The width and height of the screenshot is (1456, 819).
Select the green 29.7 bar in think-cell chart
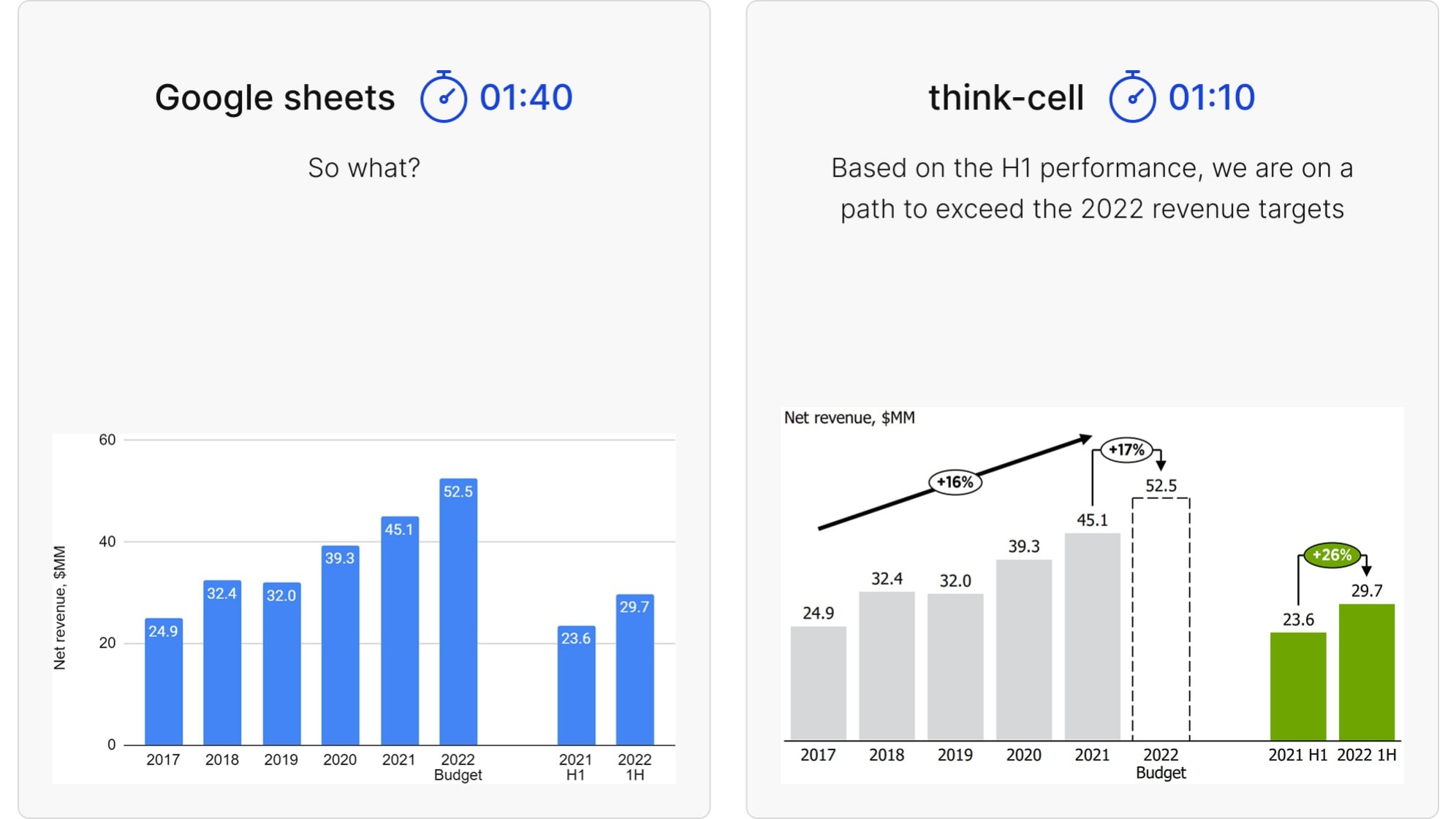[x=1366, y=672]
